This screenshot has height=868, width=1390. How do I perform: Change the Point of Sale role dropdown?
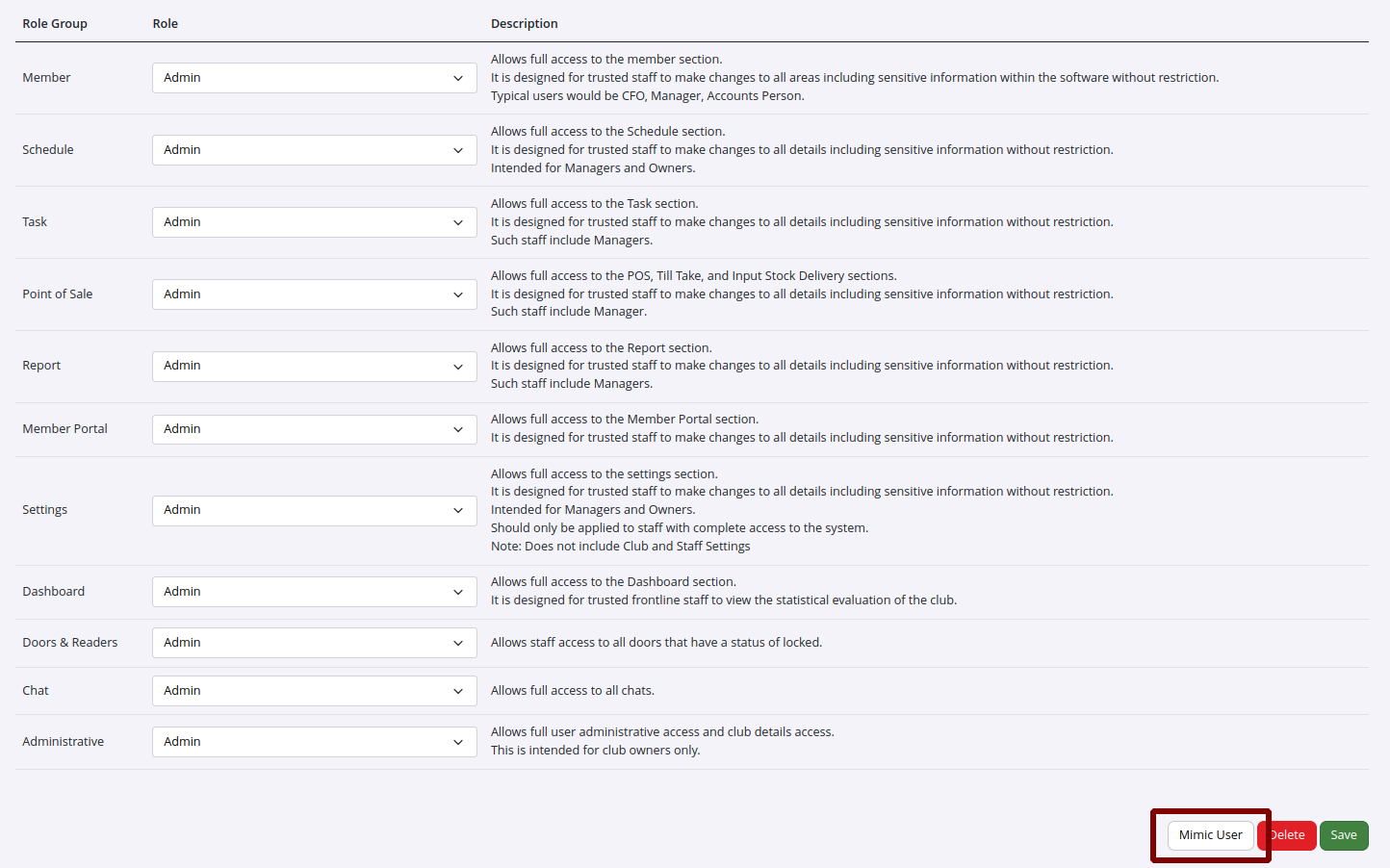(x=314, y=294)
